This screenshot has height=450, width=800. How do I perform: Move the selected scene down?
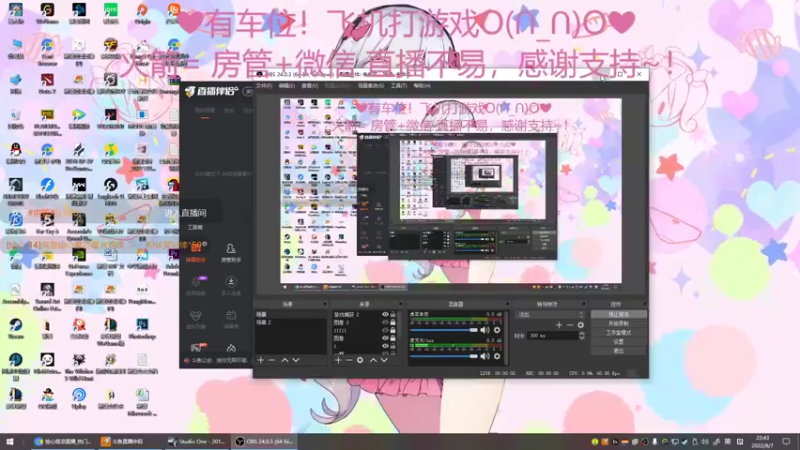[x=295, y=360]
